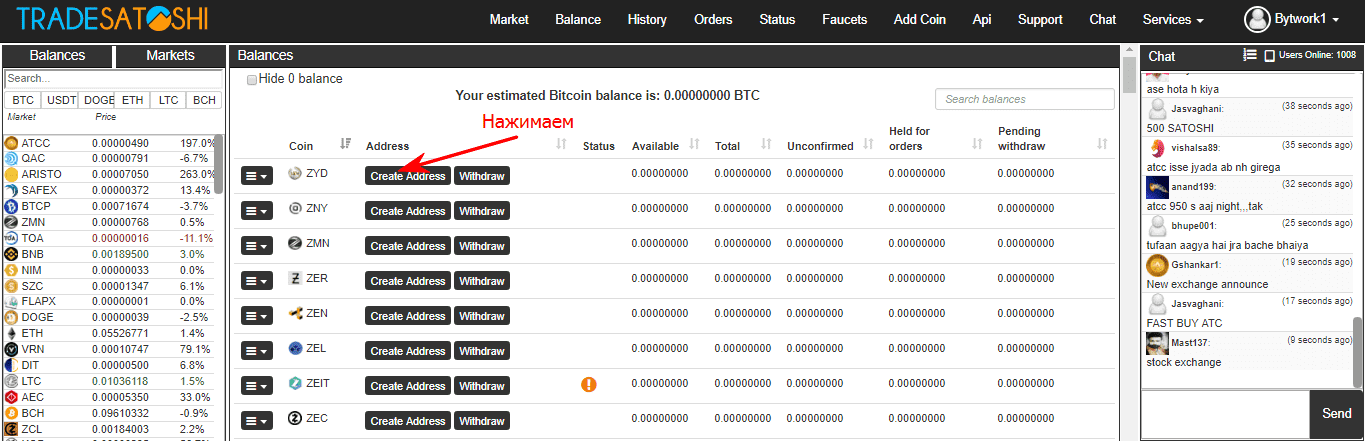
Task: Open the ZEL row actions menu
Action: [x=257, y=351]
